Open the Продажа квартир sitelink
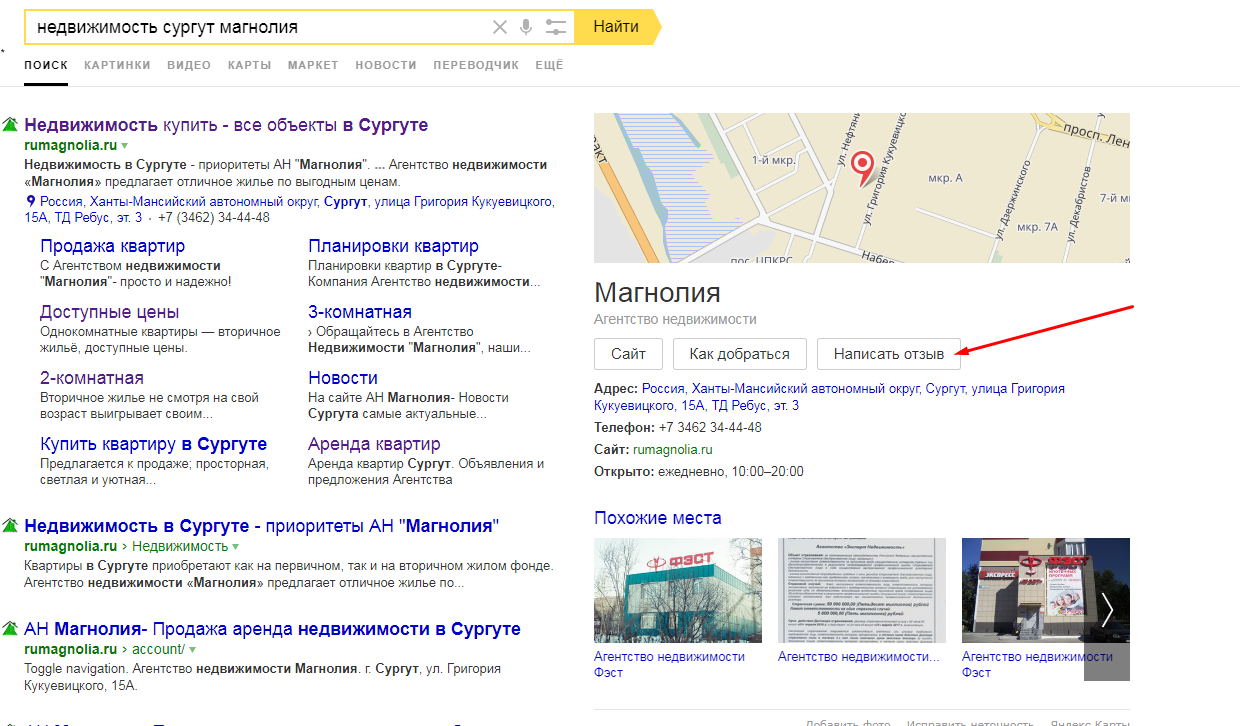This screenshot has width=1240, height=726. [112, 246]
